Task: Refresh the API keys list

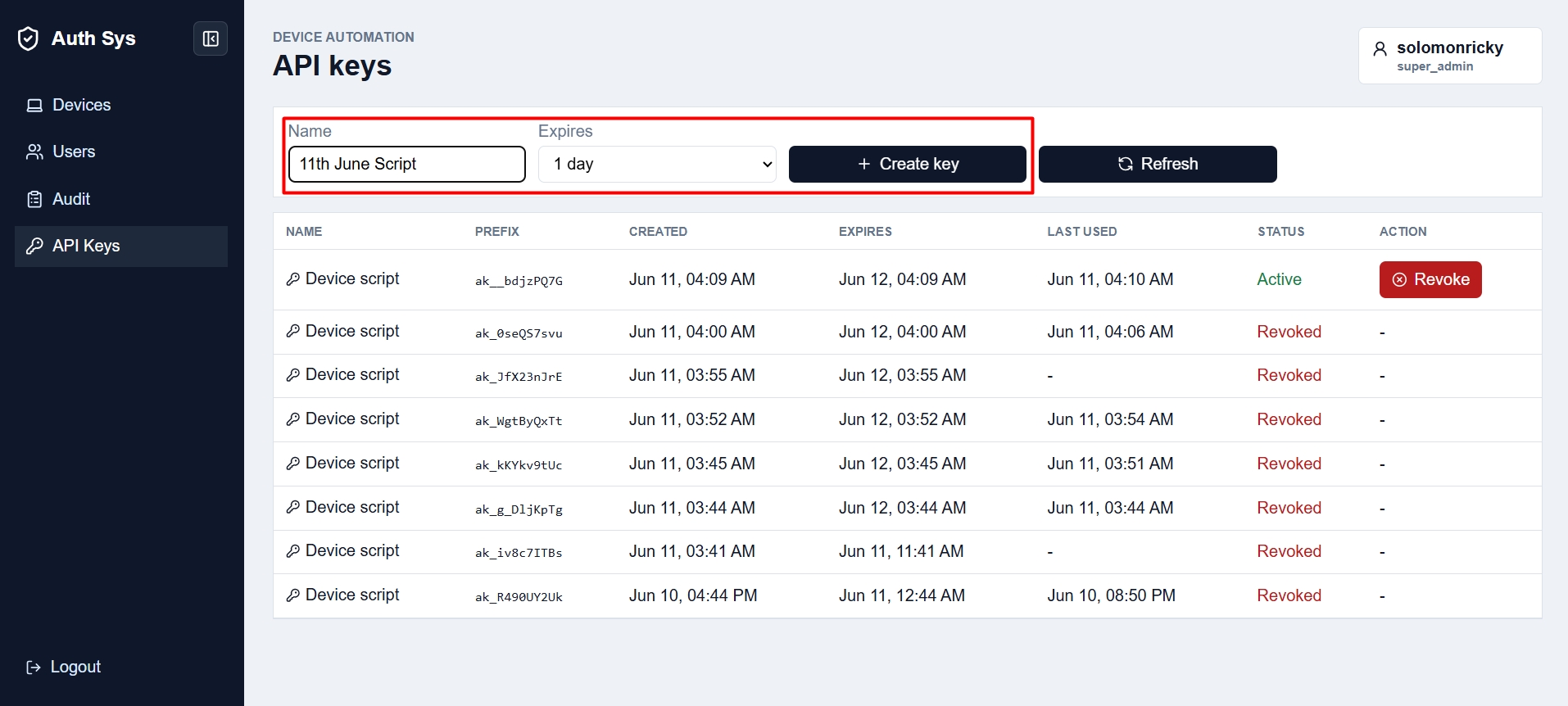Action: [1158, 164]
